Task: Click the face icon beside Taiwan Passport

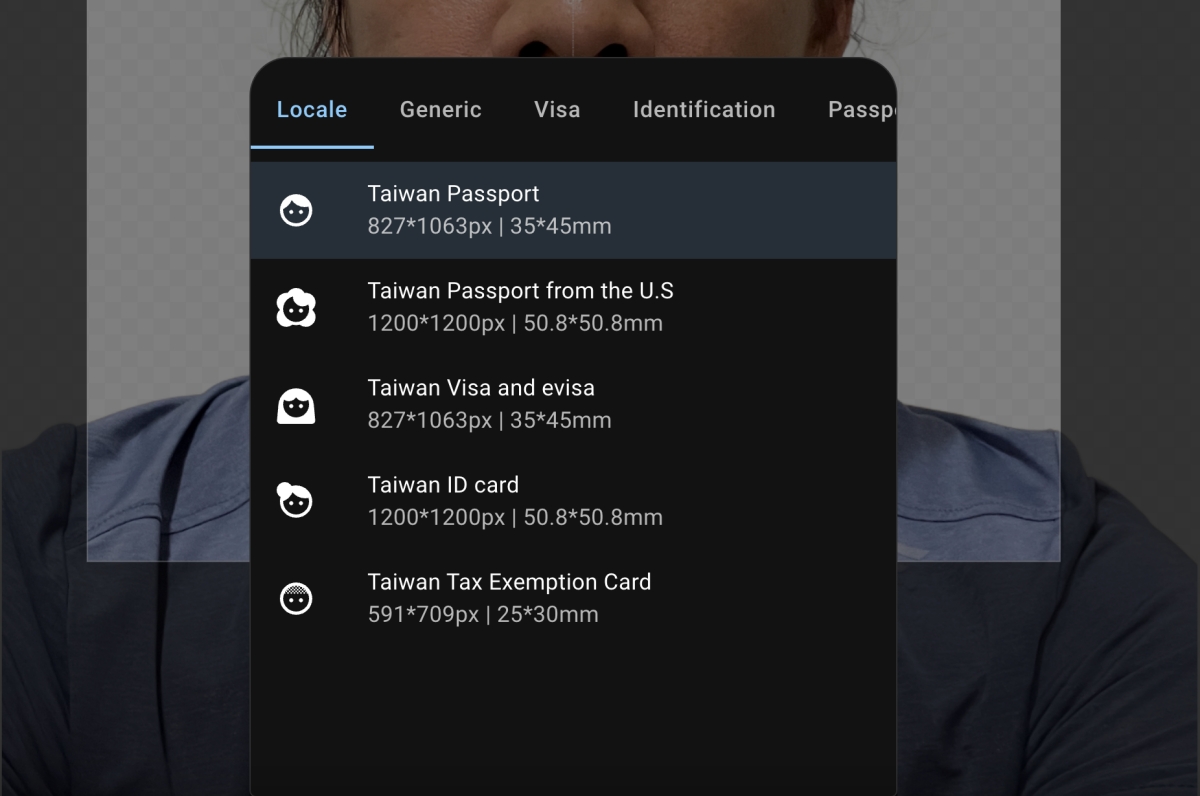Action: pos(296,210)
